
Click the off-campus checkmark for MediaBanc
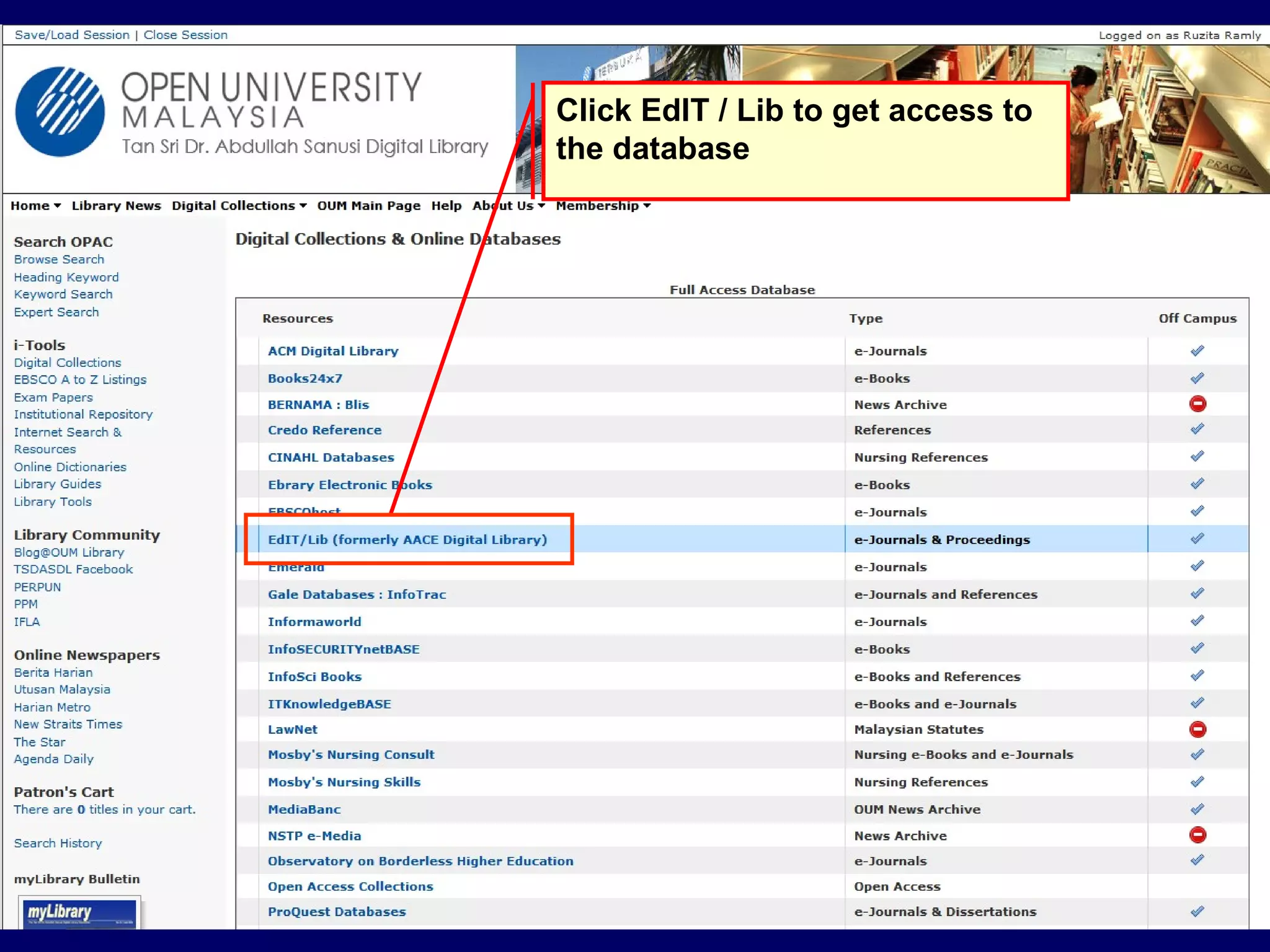(1197, 809)
